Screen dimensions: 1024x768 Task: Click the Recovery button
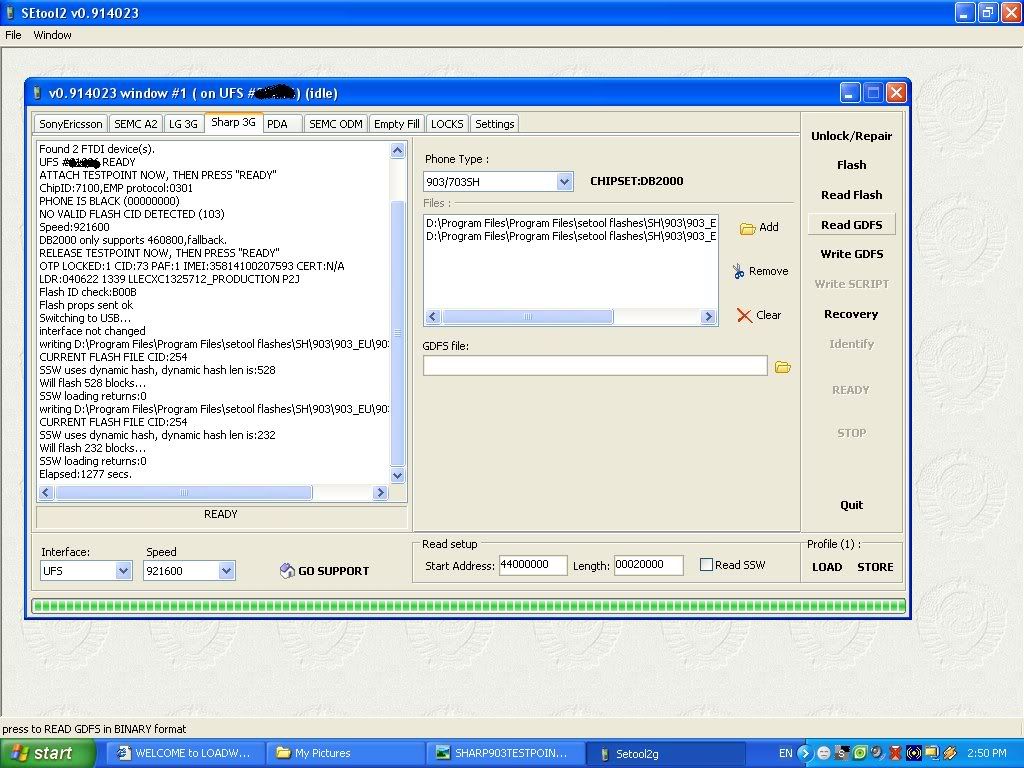pyautogui.click(x=852, y=314)
